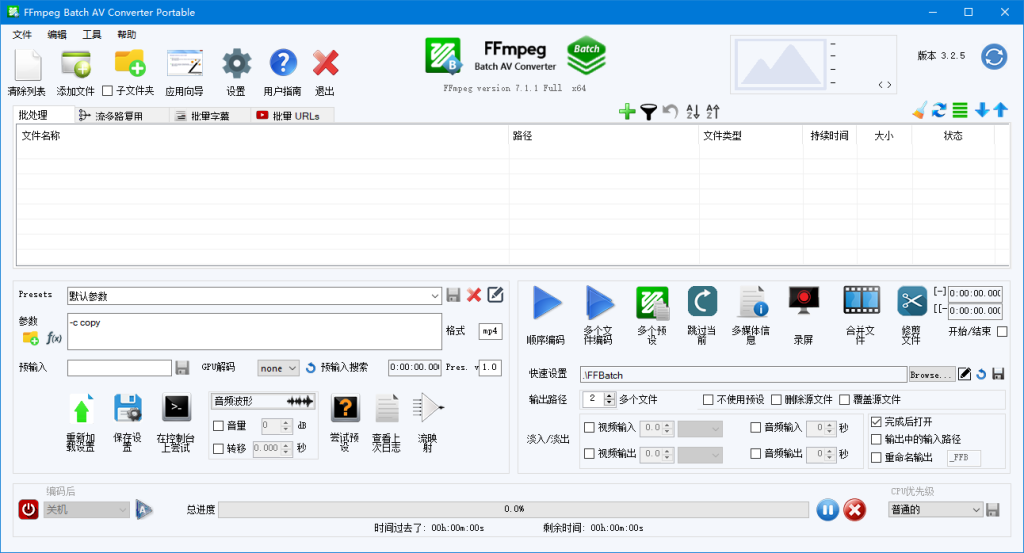This screenshot has height=553, width=1024.
Task: Click the 多个预设 multiple presets icon
Action: (652, 303)
